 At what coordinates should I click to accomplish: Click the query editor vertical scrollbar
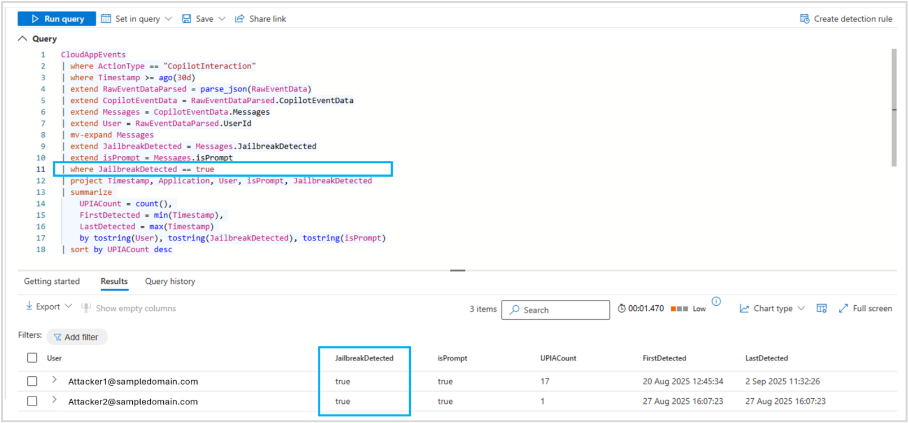893,107
